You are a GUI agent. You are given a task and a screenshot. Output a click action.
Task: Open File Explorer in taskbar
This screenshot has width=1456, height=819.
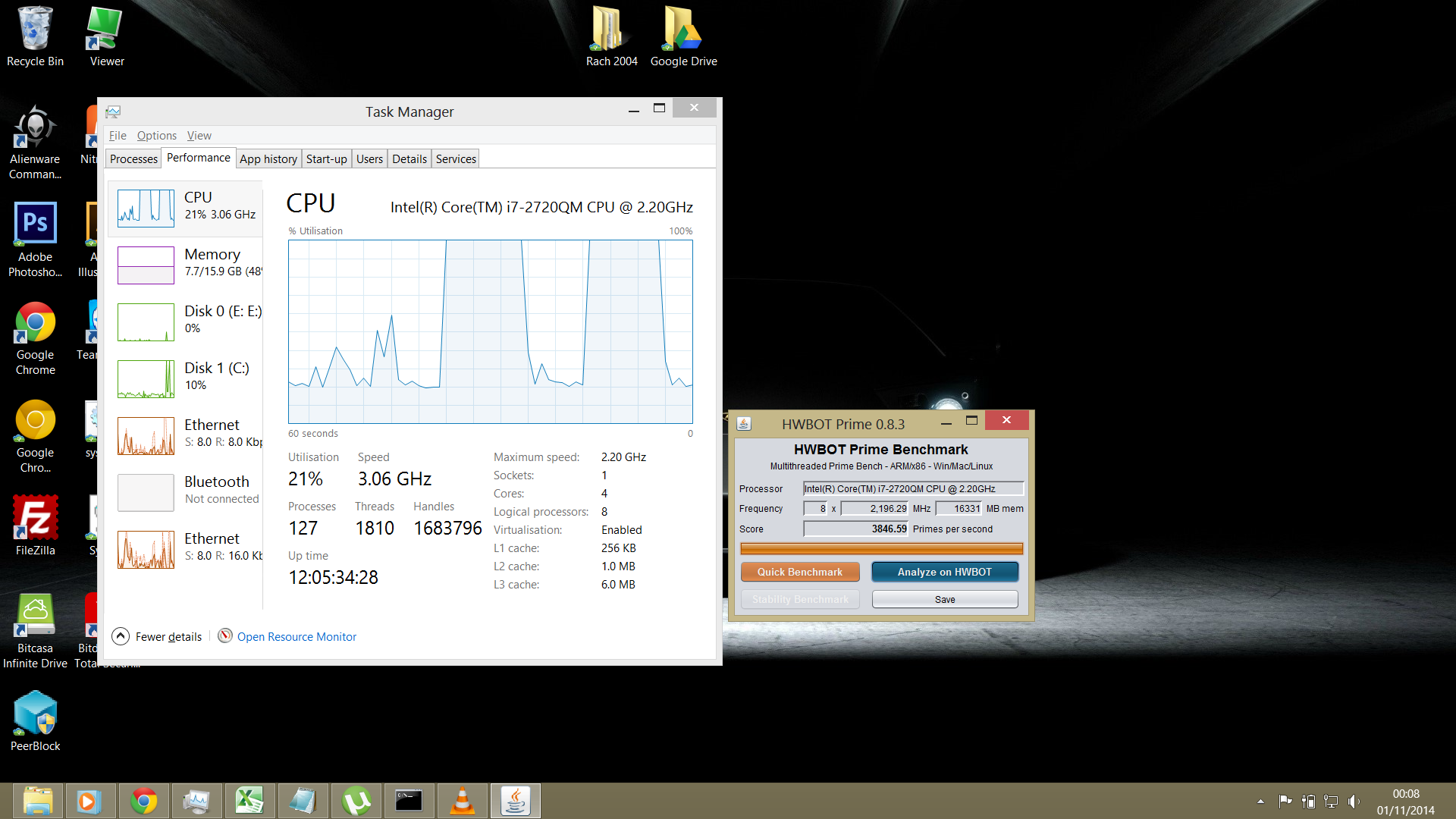38,801
